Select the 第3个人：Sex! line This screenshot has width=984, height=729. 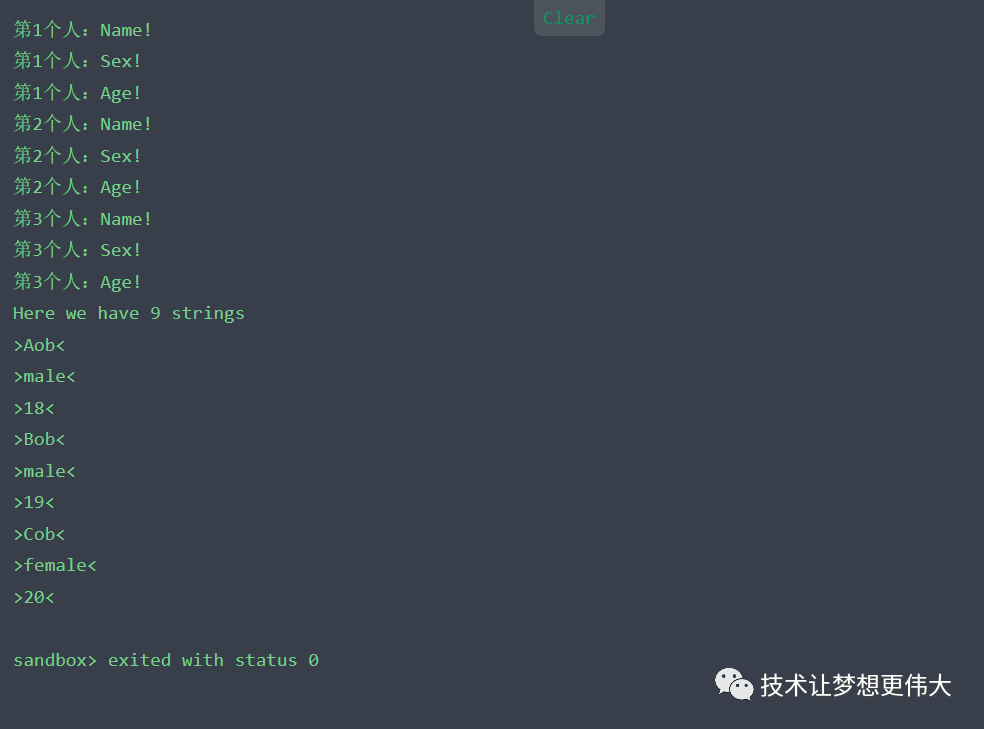78,250
